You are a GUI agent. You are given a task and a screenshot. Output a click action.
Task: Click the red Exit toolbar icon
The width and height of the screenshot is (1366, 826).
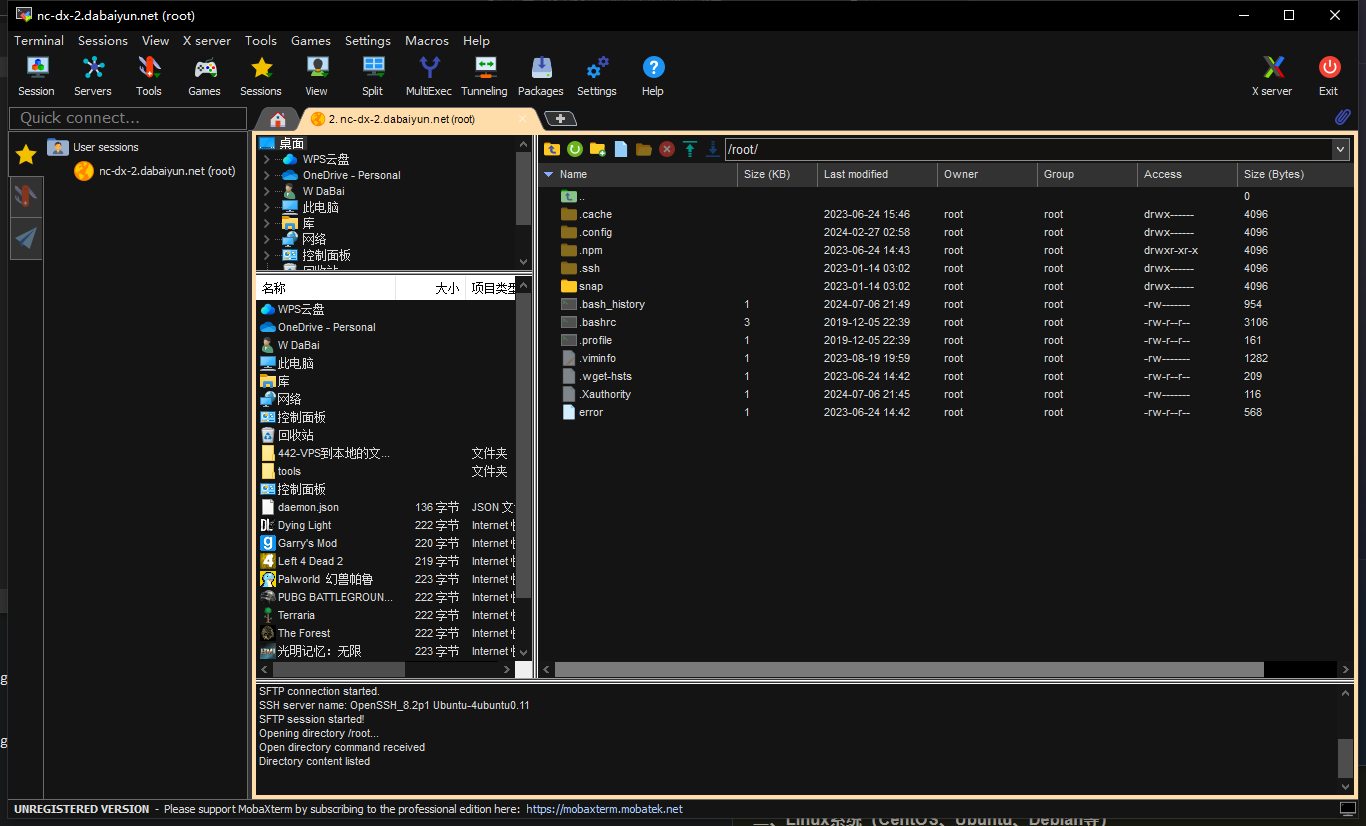(1329, 76)
